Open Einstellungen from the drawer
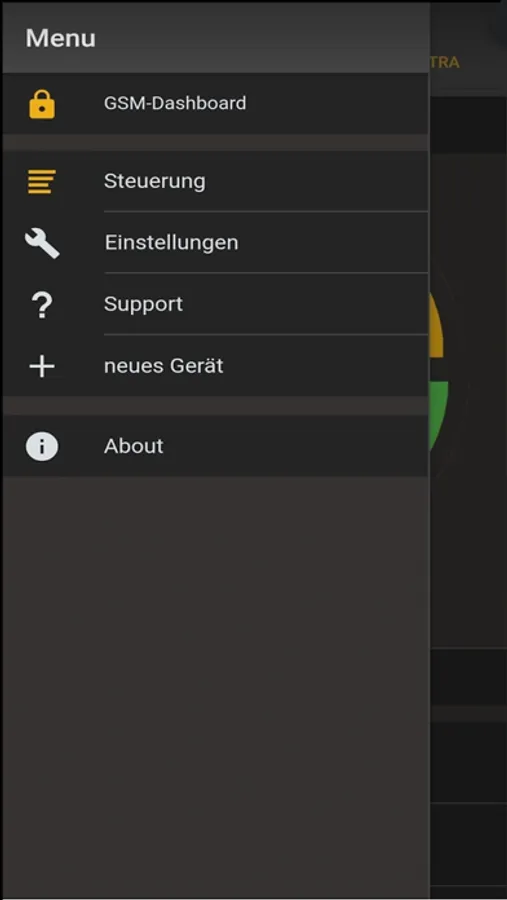 (215, 242)
